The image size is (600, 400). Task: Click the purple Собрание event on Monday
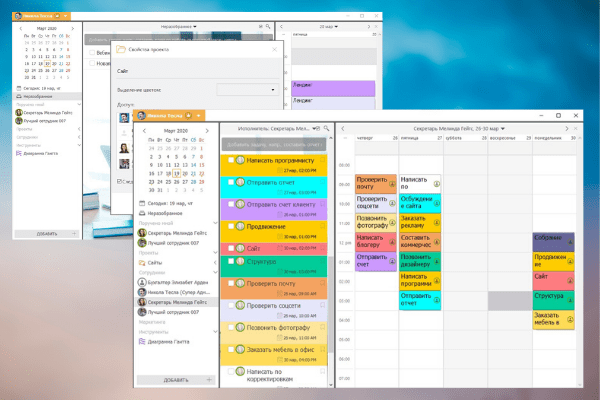click(553, 241)
